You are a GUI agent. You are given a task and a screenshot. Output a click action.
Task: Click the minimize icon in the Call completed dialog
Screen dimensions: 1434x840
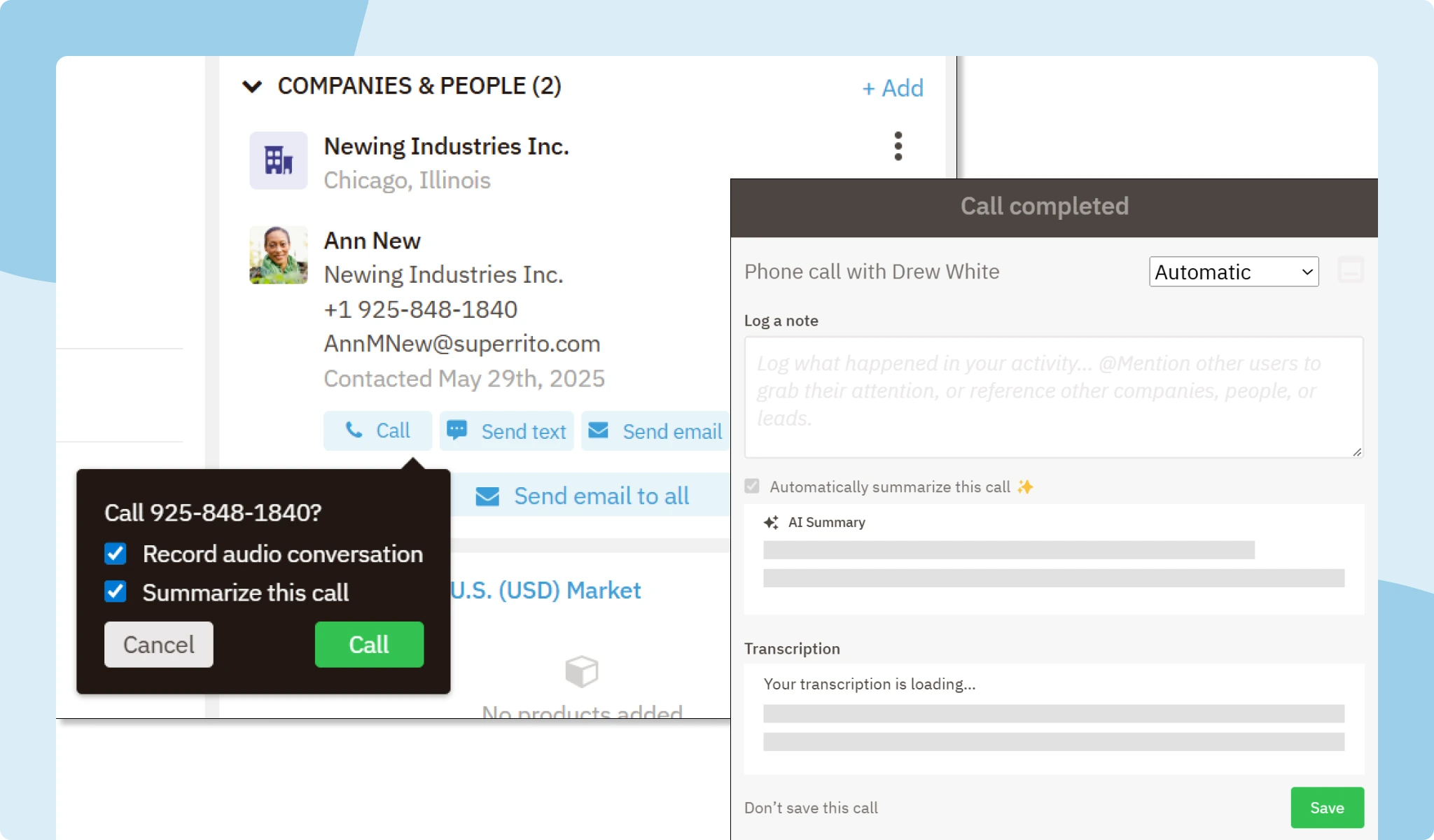1349,271
